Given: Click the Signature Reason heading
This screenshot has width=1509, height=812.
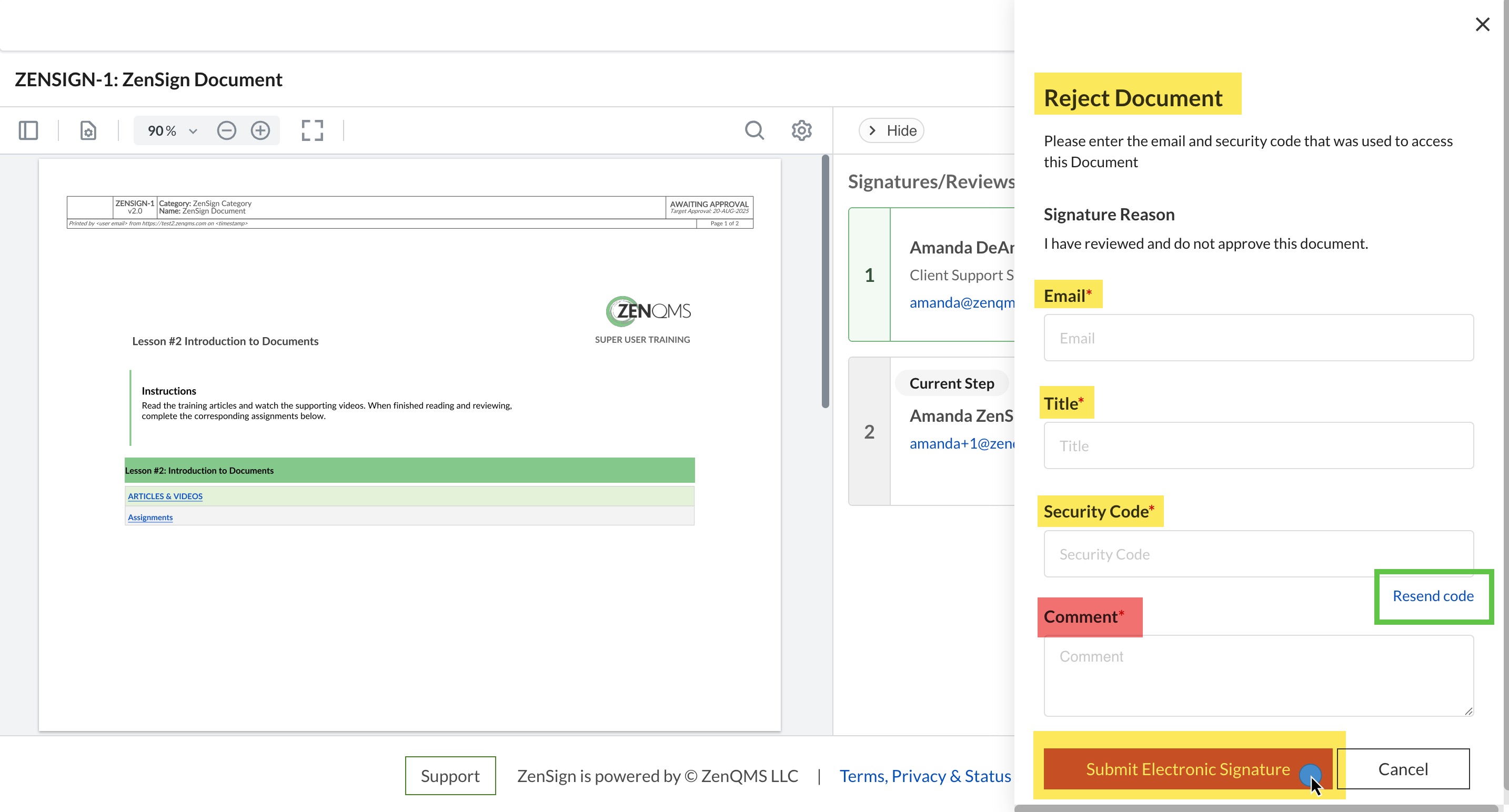Looking at the screenshot, I should 1109,214.
